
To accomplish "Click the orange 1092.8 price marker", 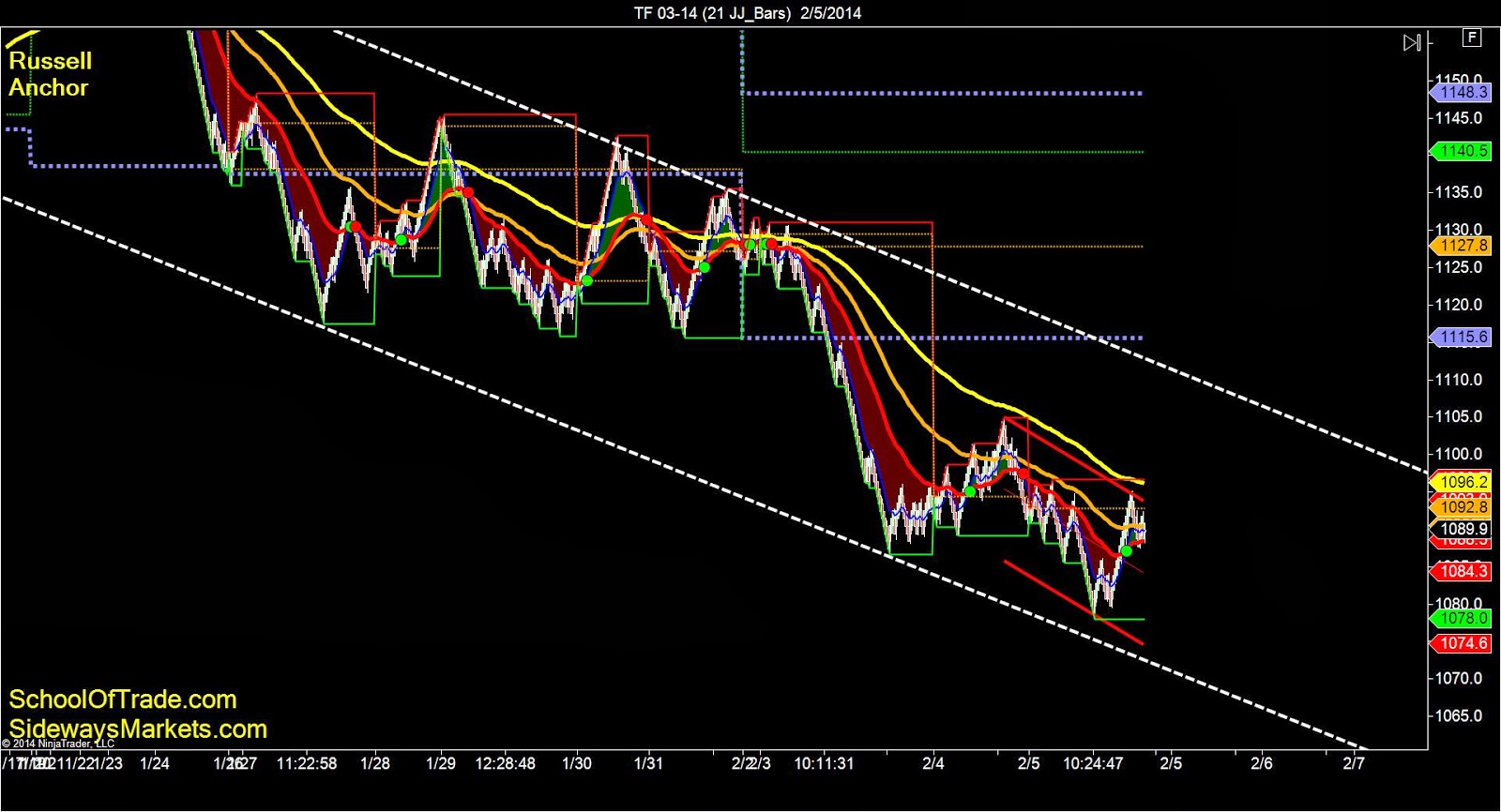I will [x=1460, y=507].
